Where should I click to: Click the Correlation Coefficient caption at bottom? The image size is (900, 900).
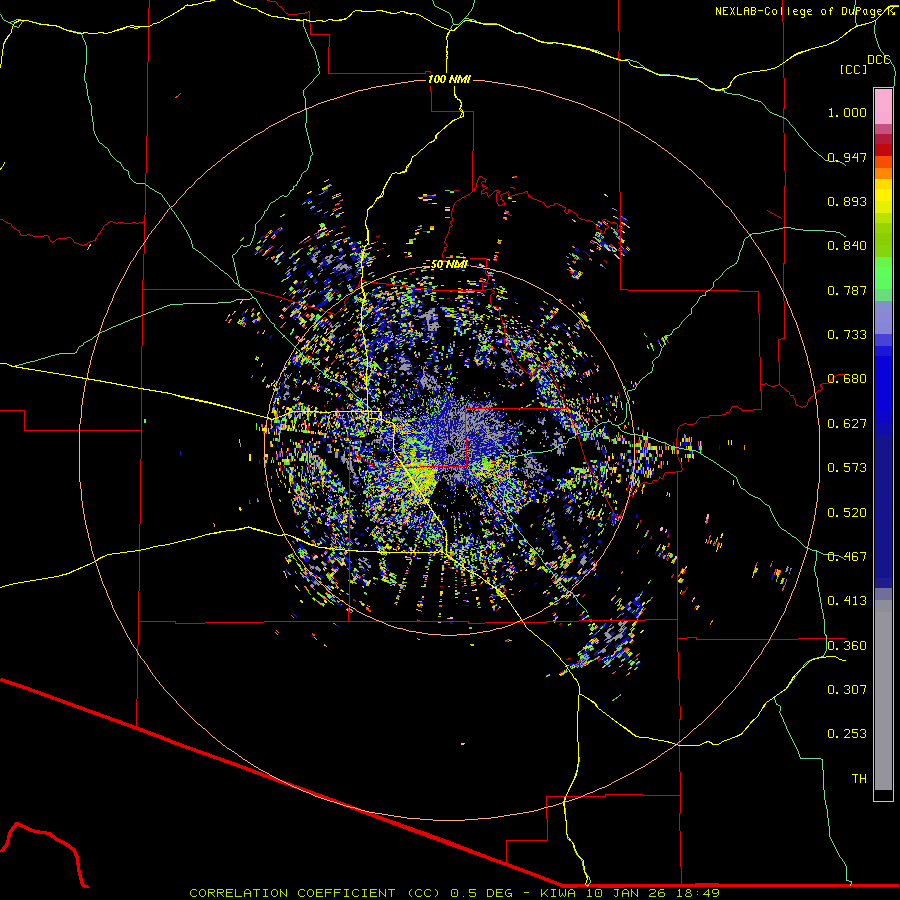click(x=455, y=893)
